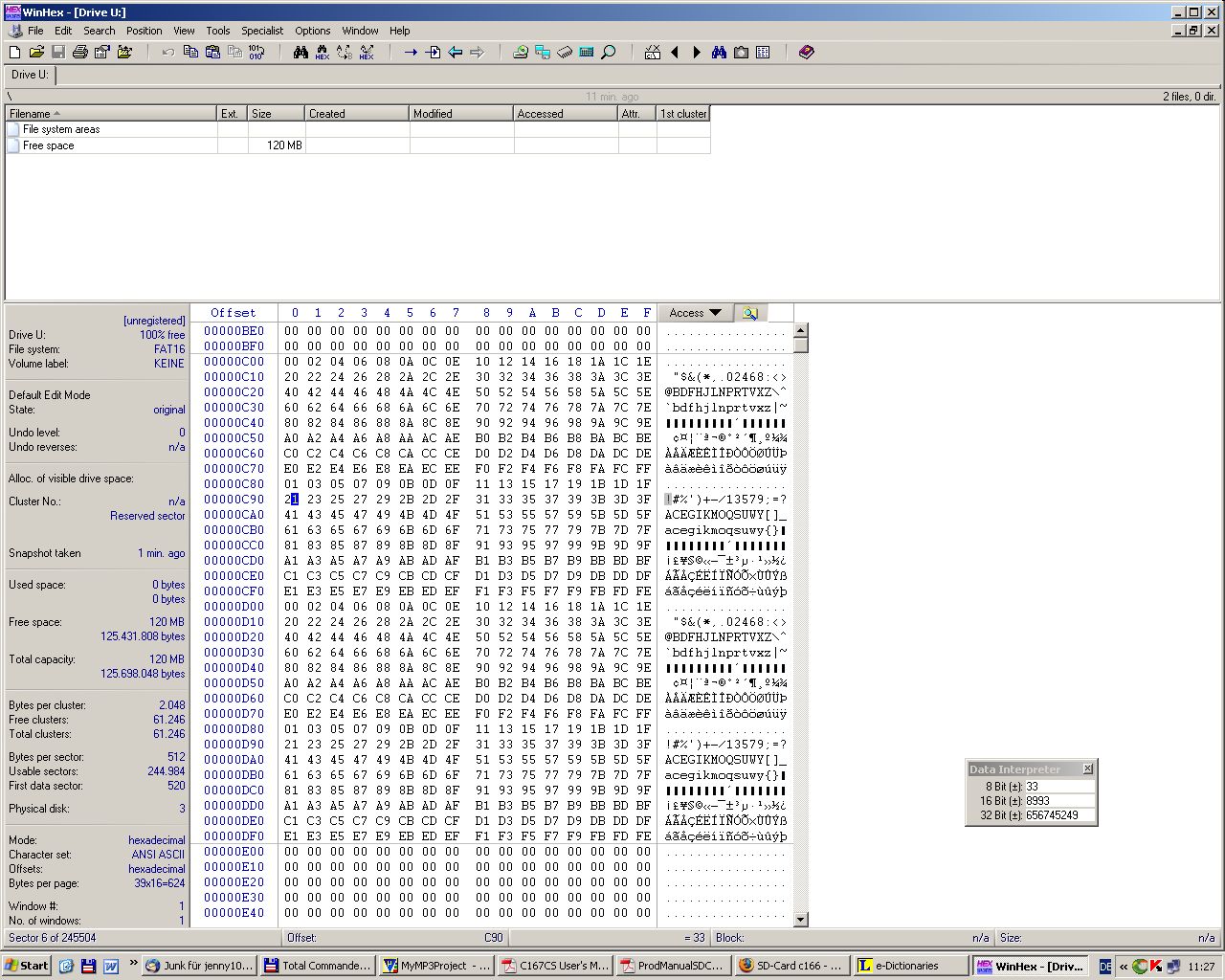Image resolution: width=1225 pixels, height=980 pixels.
Task: Click the Open RAM chip icon
Action: [x=565, y=53]
